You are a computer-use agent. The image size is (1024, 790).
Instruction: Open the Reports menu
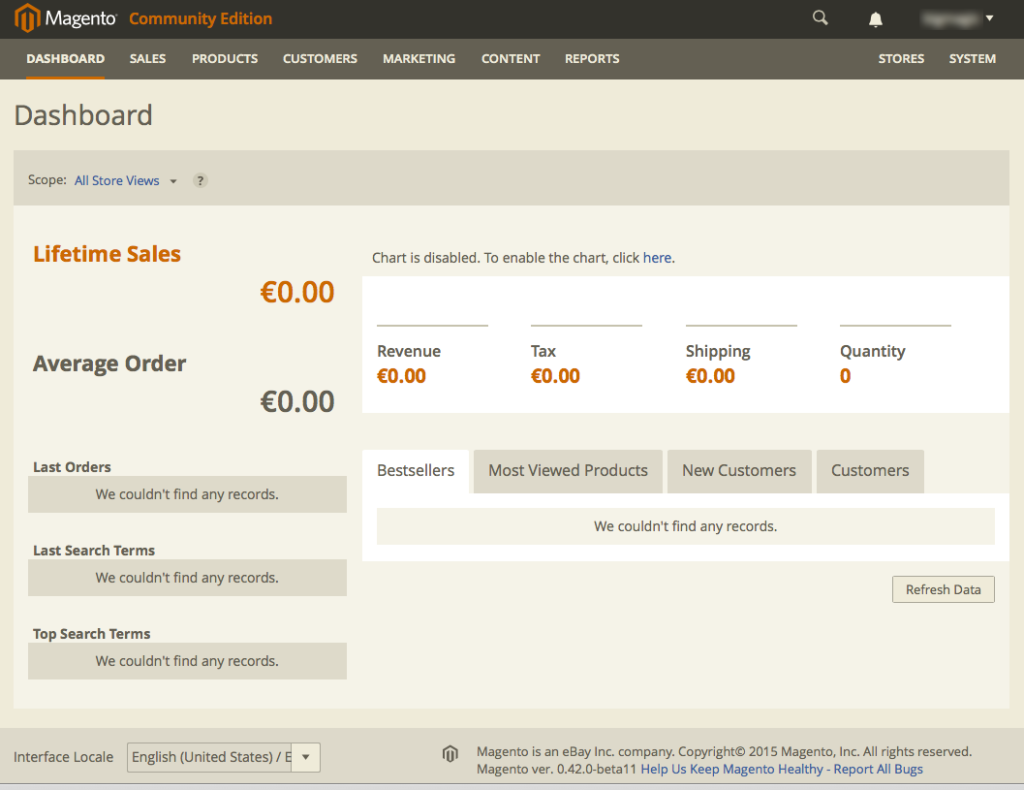tap(592, 59)
